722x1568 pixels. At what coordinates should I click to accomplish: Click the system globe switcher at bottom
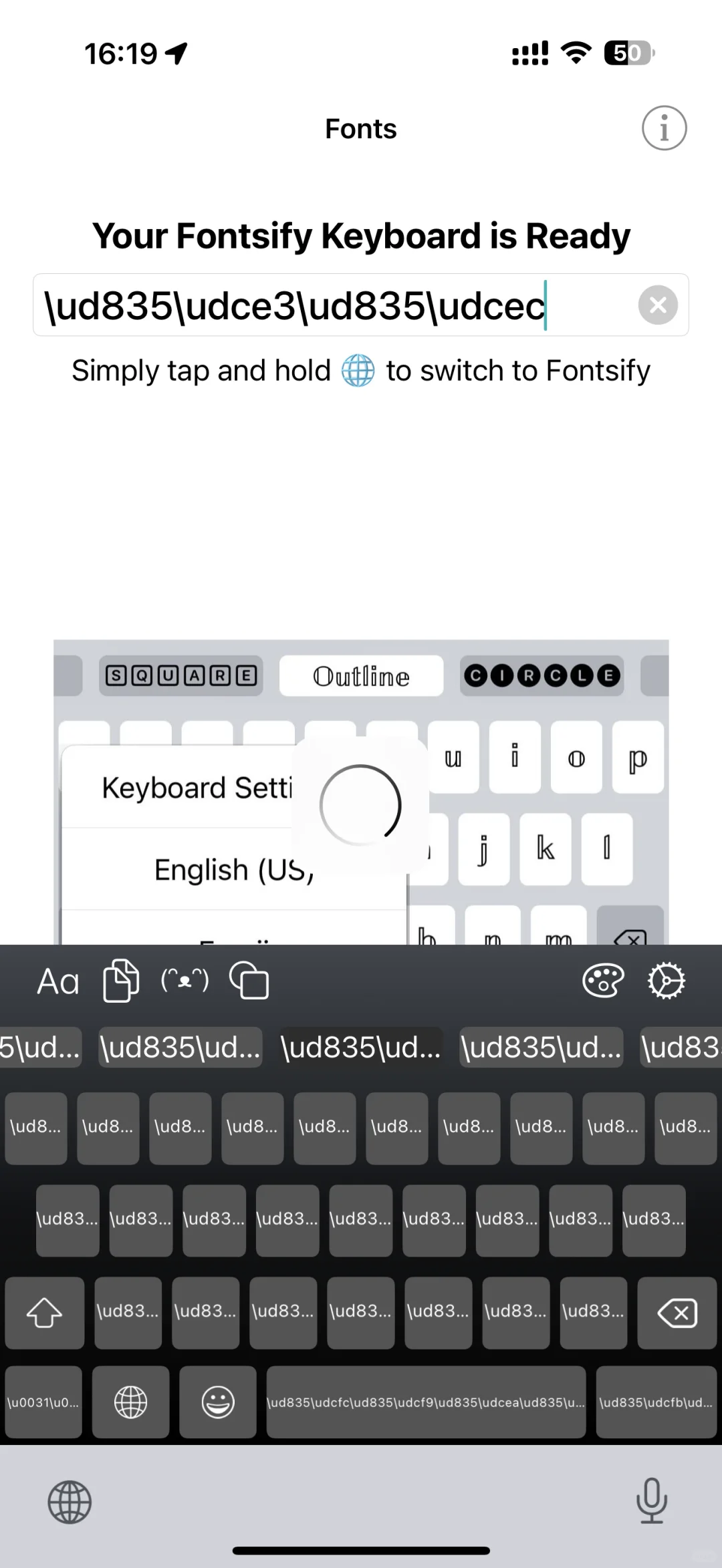(70, 1503)
